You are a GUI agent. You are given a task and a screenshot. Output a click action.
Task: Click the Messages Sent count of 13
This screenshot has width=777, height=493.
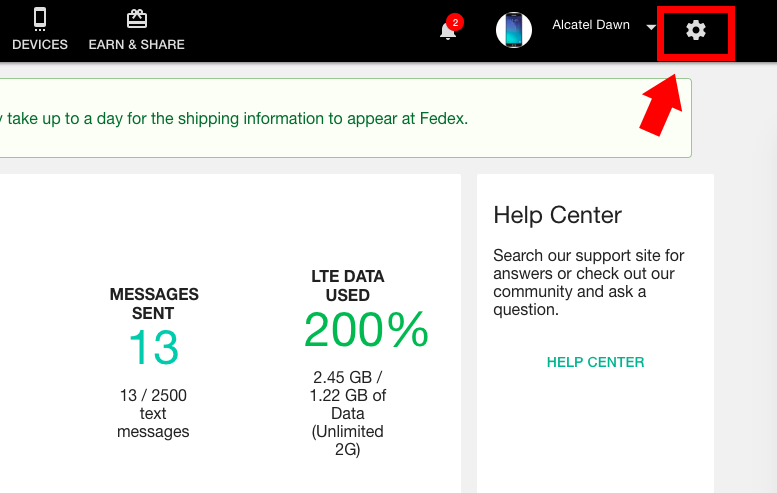click(154, 348)
